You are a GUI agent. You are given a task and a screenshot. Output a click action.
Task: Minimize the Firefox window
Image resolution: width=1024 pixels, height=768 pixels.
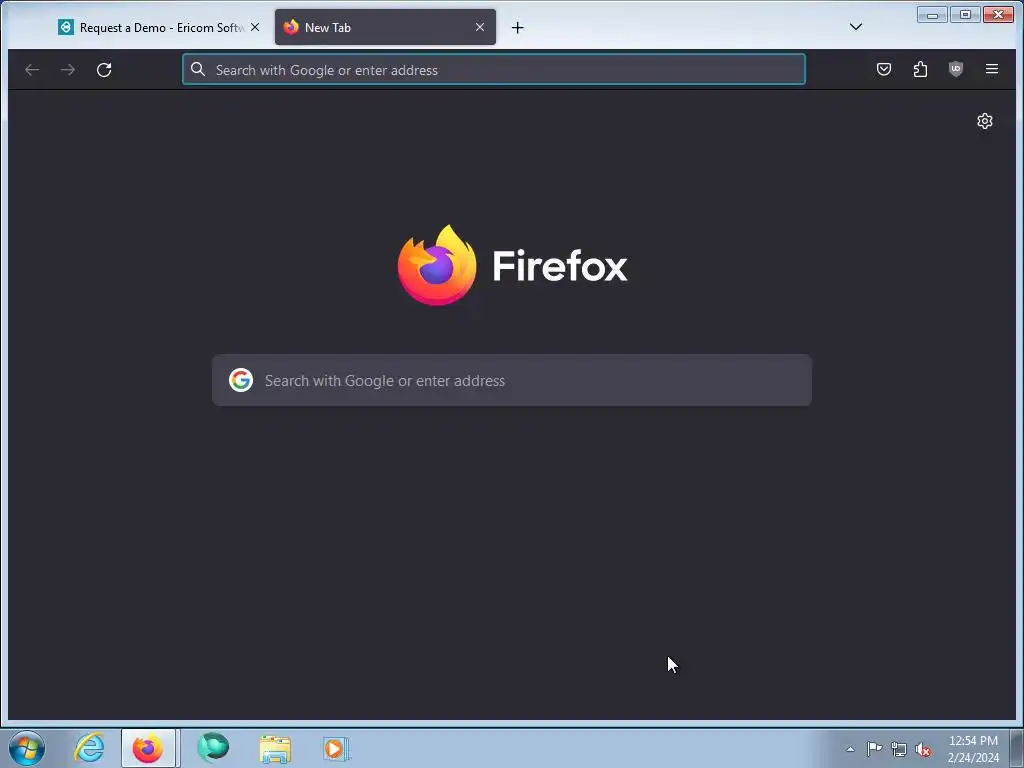coord(933,14)
